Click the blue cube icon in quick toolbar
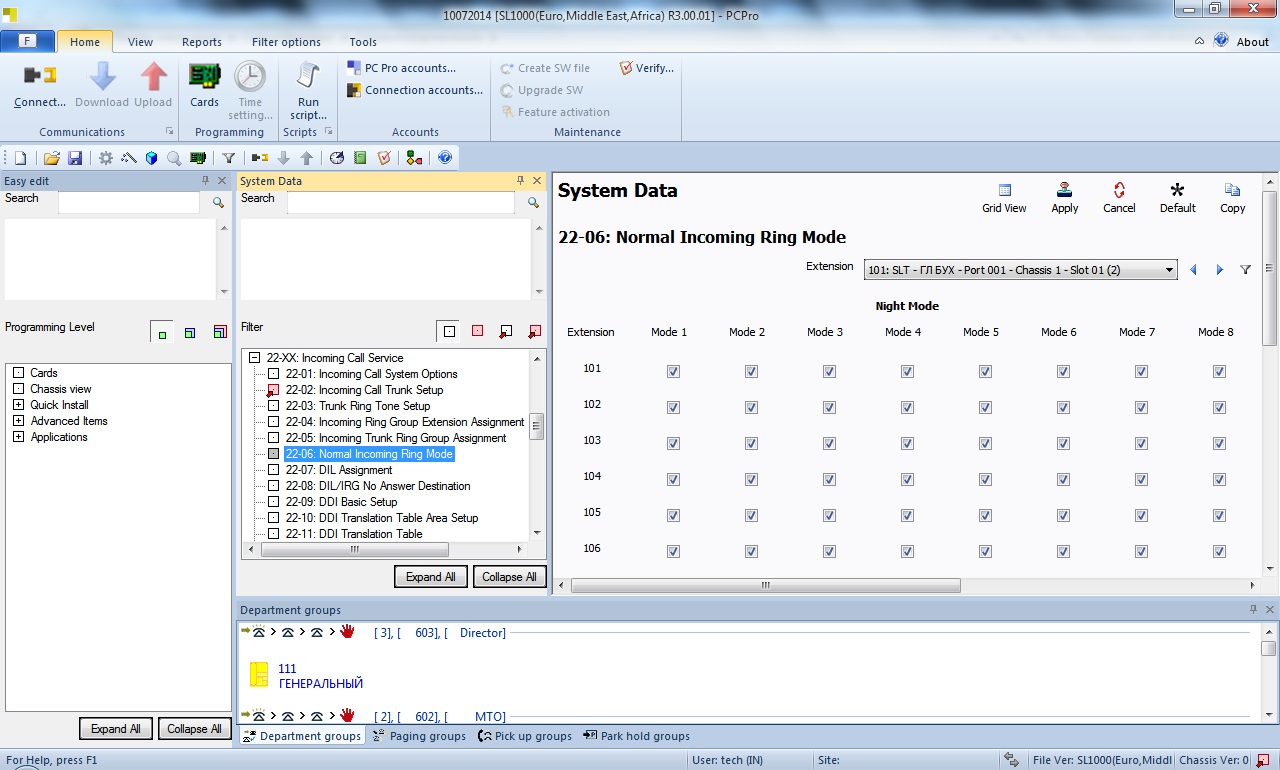 coord(152,158)
